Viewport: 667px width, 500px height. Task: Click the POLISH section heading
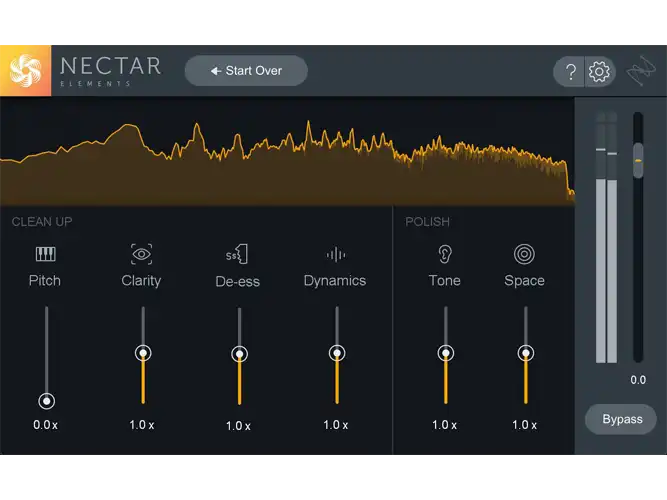click(428, 222)
